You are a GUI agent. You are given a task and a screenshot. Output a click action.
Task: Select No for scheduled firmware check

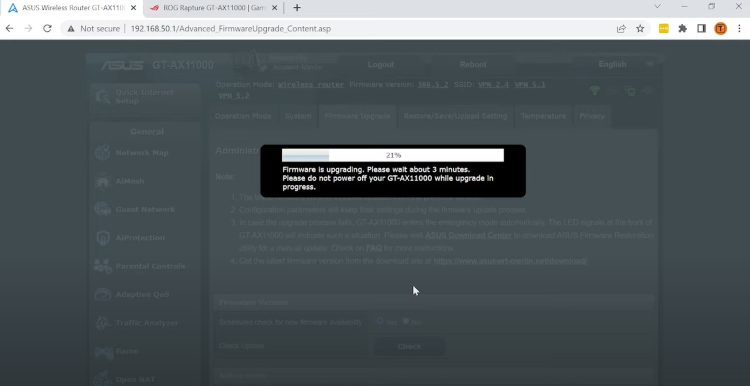coord(406,321)
